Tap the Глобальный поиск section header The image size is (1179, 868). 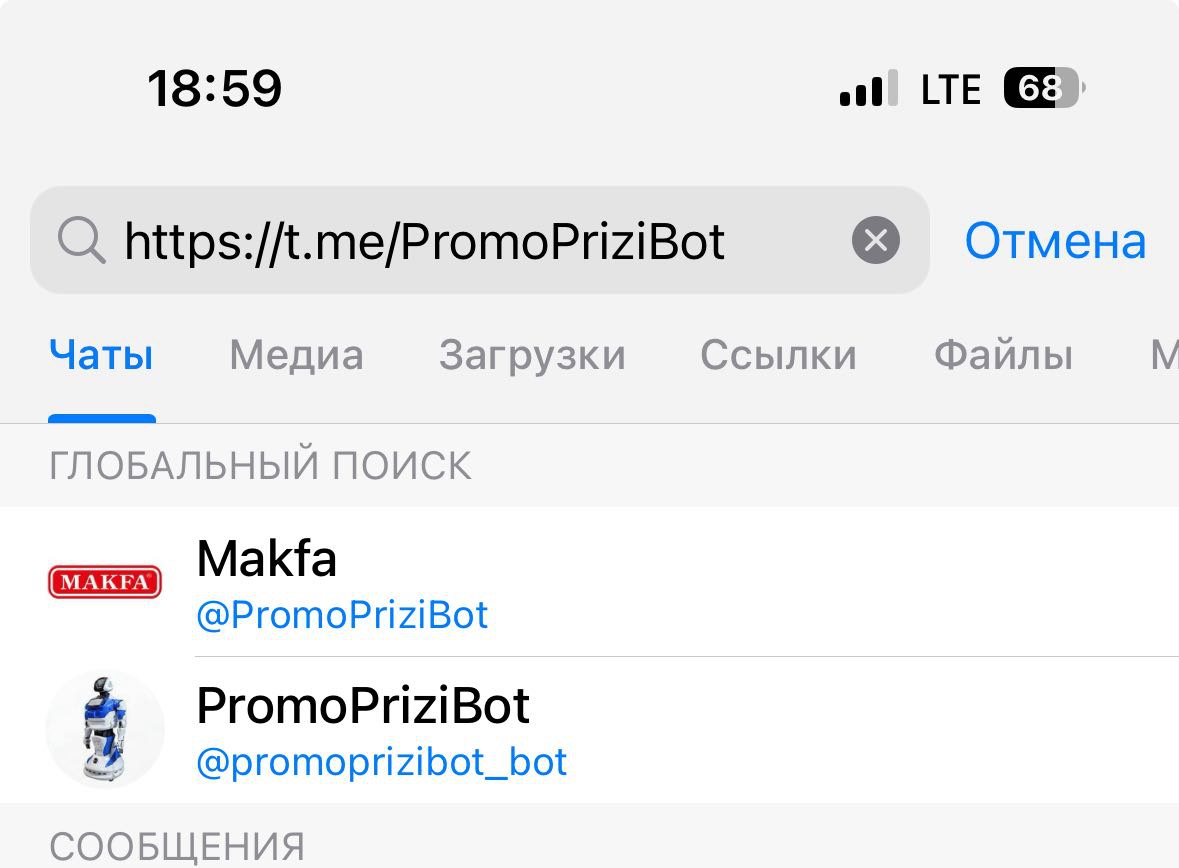260,466
